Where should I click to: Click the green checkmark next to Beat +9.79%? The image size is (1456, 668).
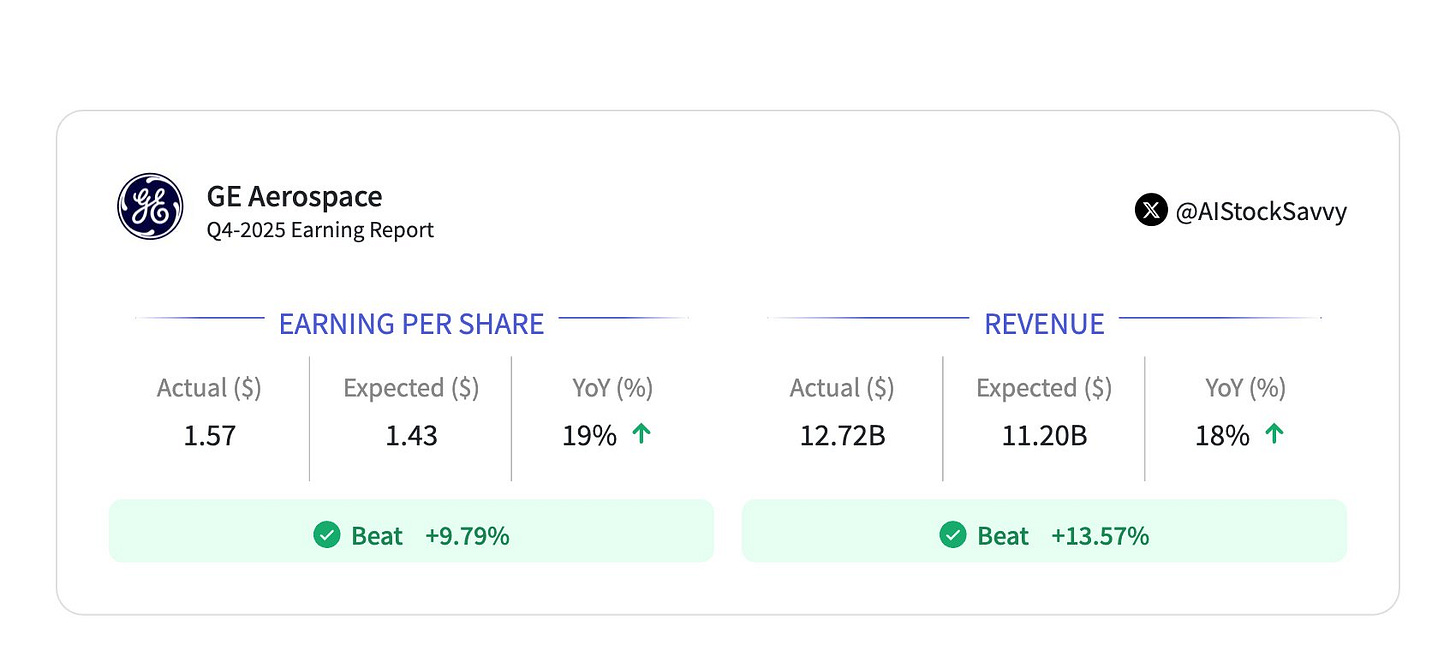[x=327, y=536]
